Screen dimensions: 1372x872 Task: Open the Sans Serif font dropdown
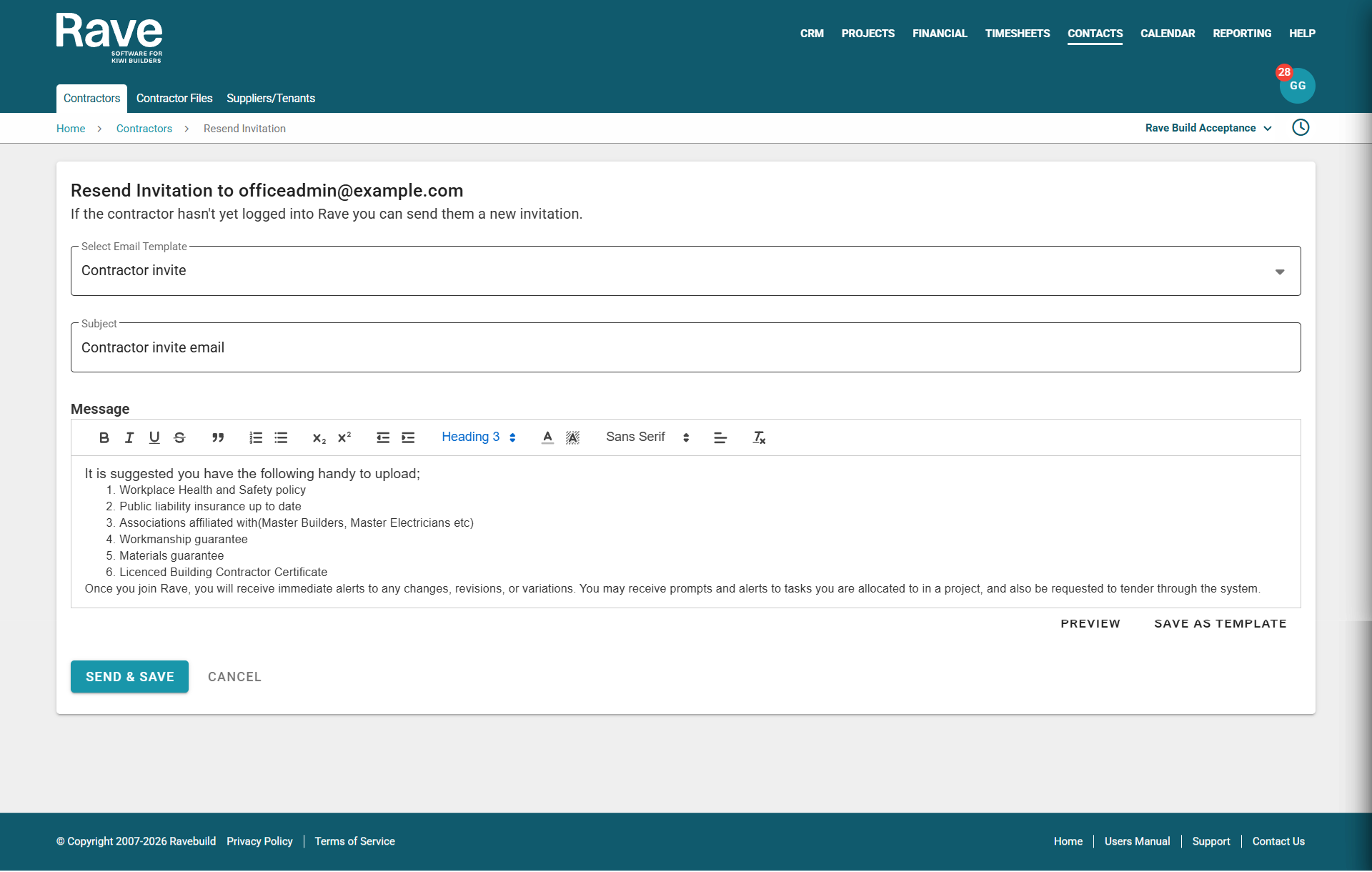point(647,437)
